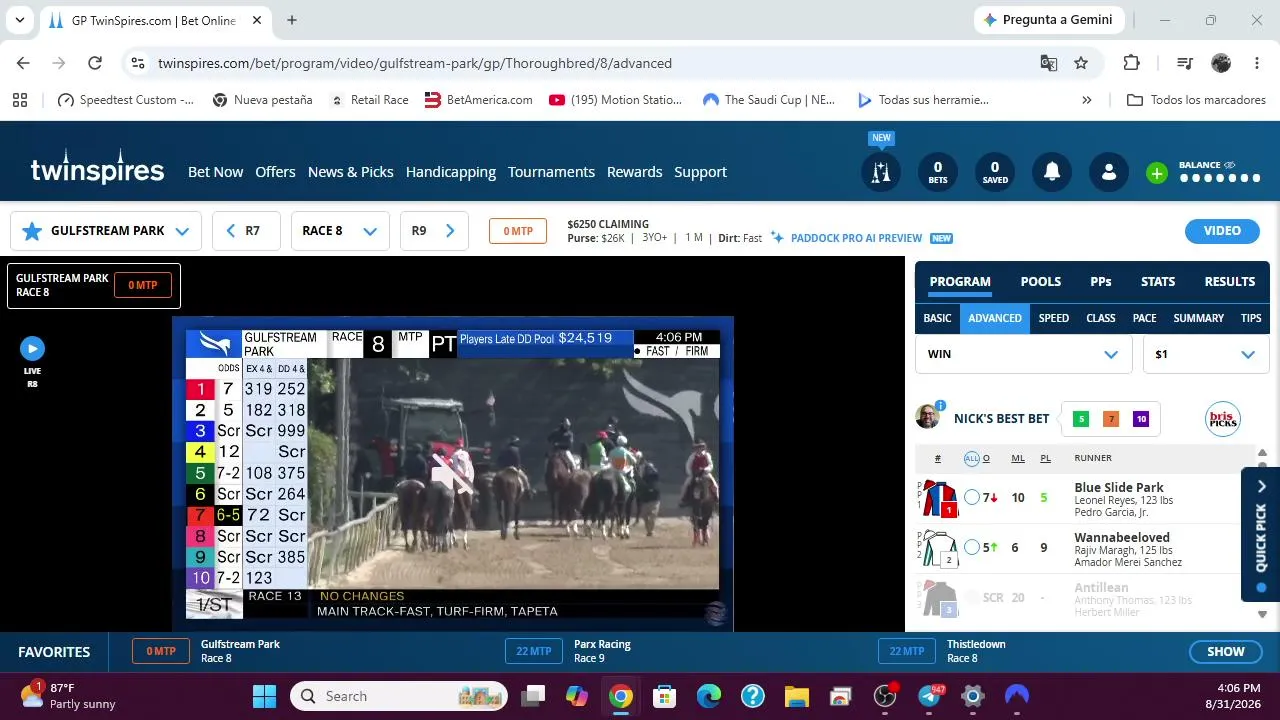Screen dimensions: 1280x720
Task: Click Nick's orange number 7 pick
Action: click(1111, 419)
